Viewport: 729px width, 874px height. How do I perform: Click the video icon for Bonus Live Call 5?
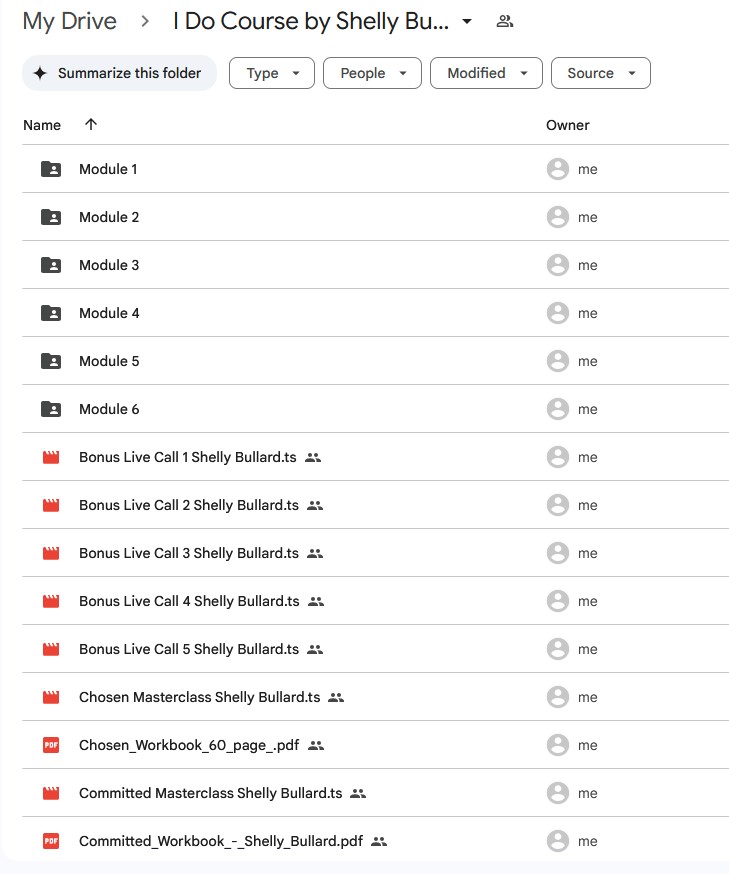point(51,649)
